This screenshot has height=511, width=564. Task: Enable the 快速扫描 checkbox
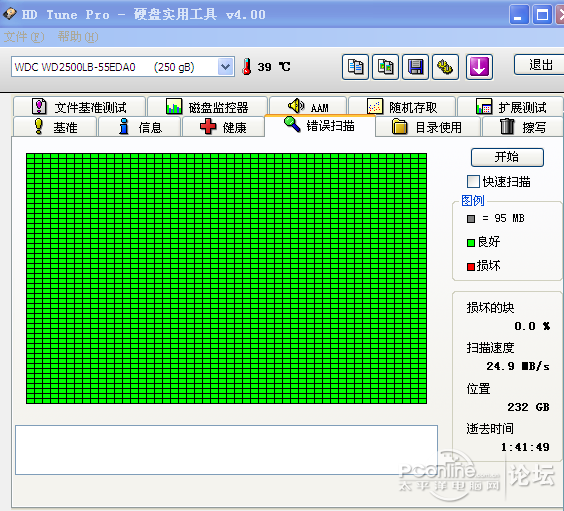coord(473,181)
